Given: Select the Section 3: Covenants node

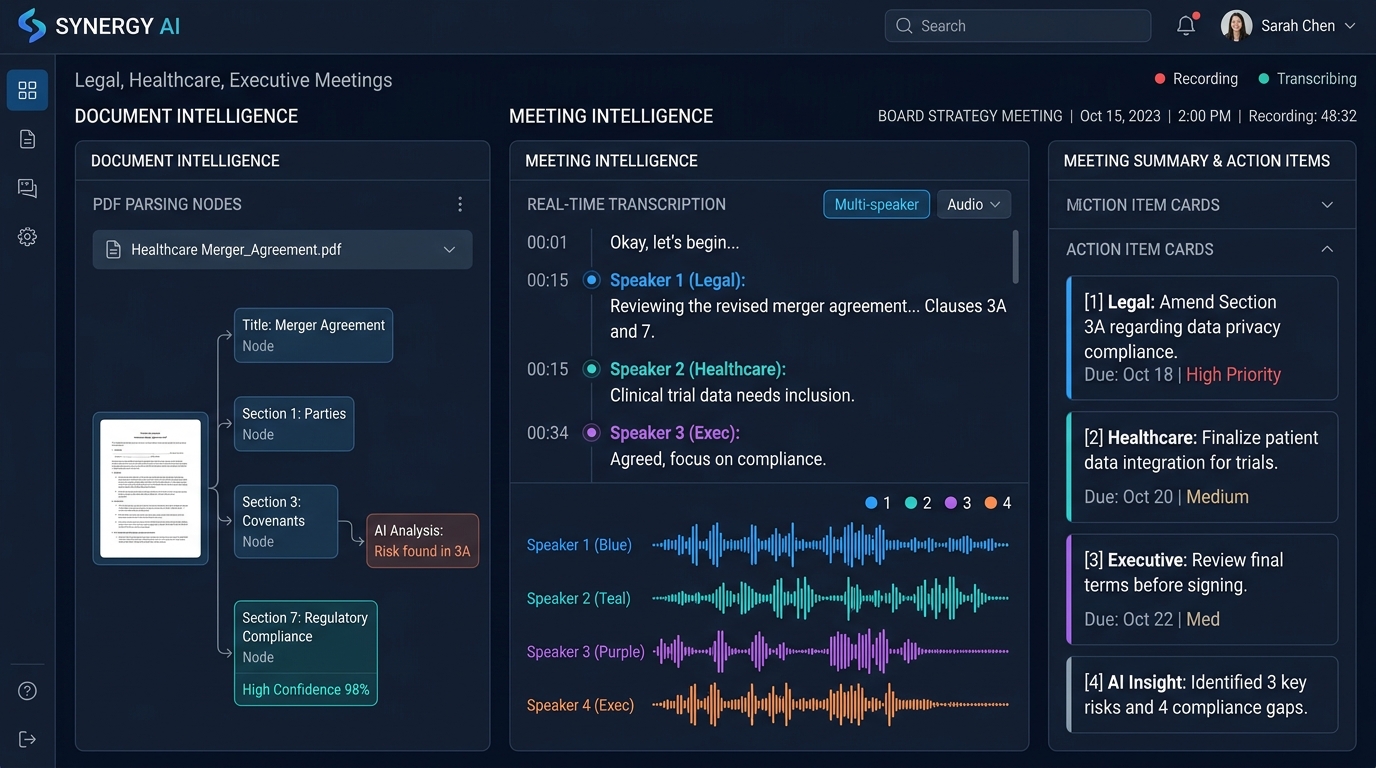Looking at the screenshot, I should pos(286,521).
